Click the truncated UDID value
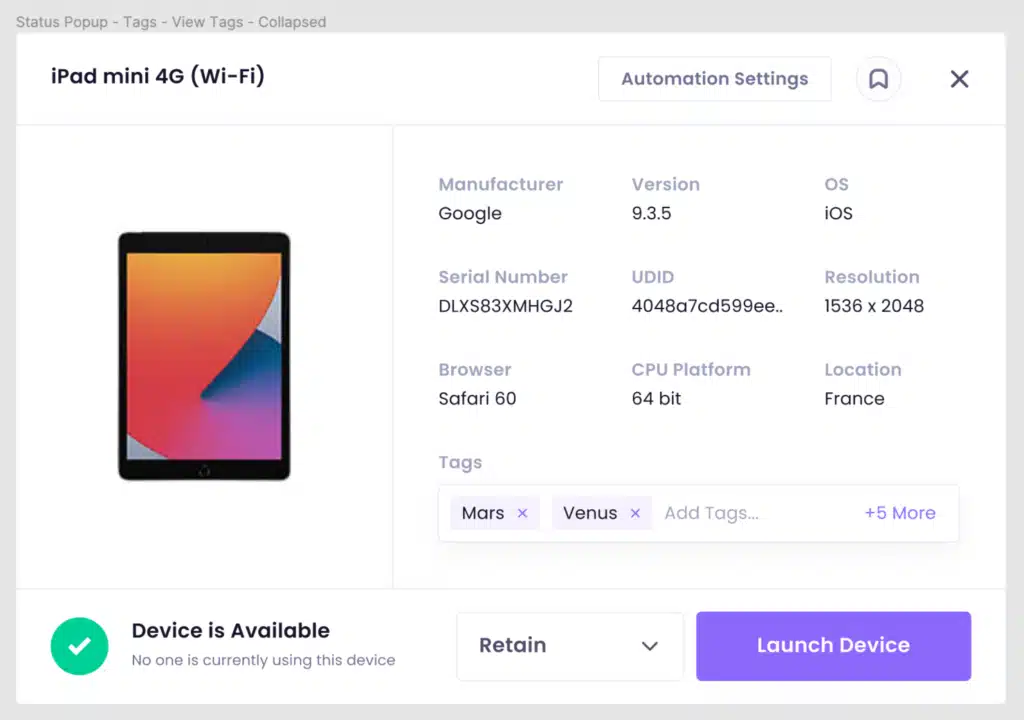Screen dimensions: 1024x720 (707, 306)
